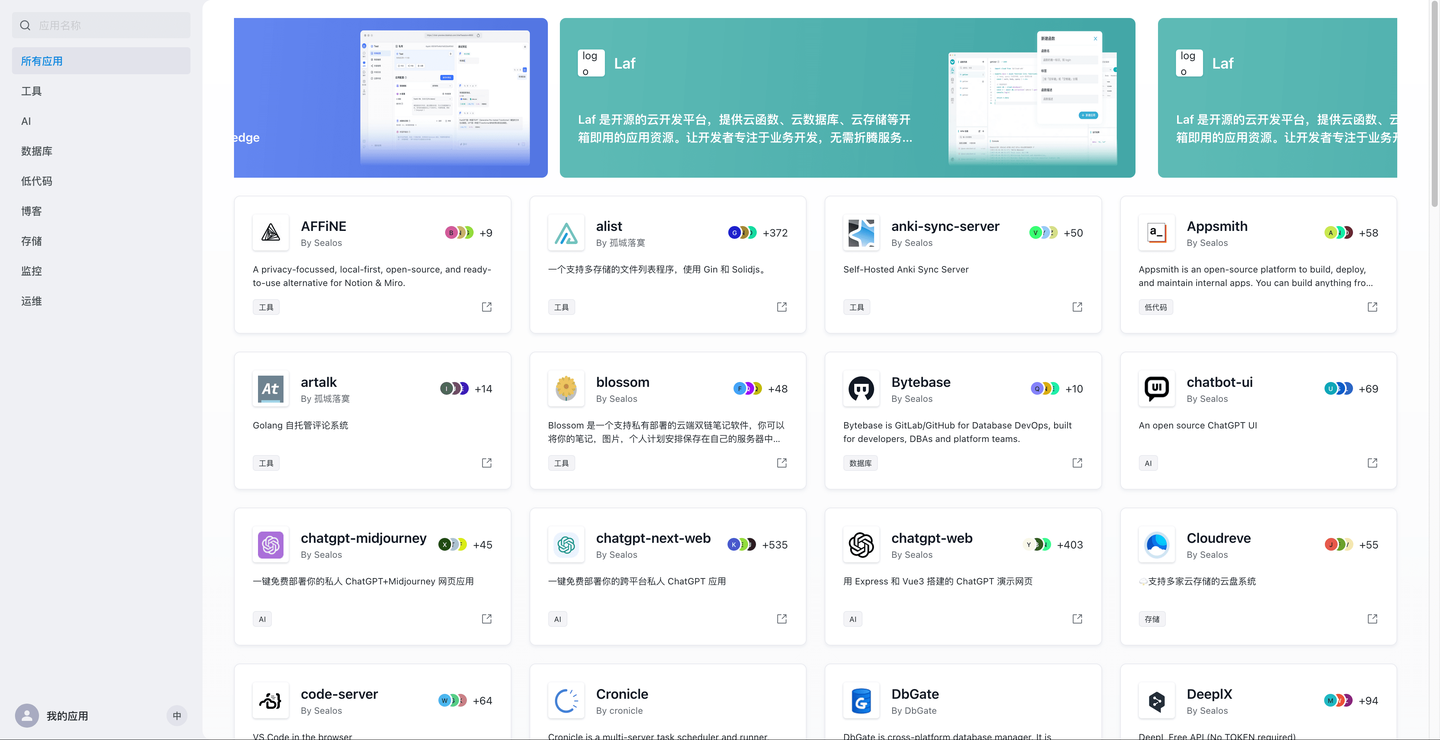Open the AFFiNE app icon
The width and height of the screenshot is (1440, 740).
270,233
